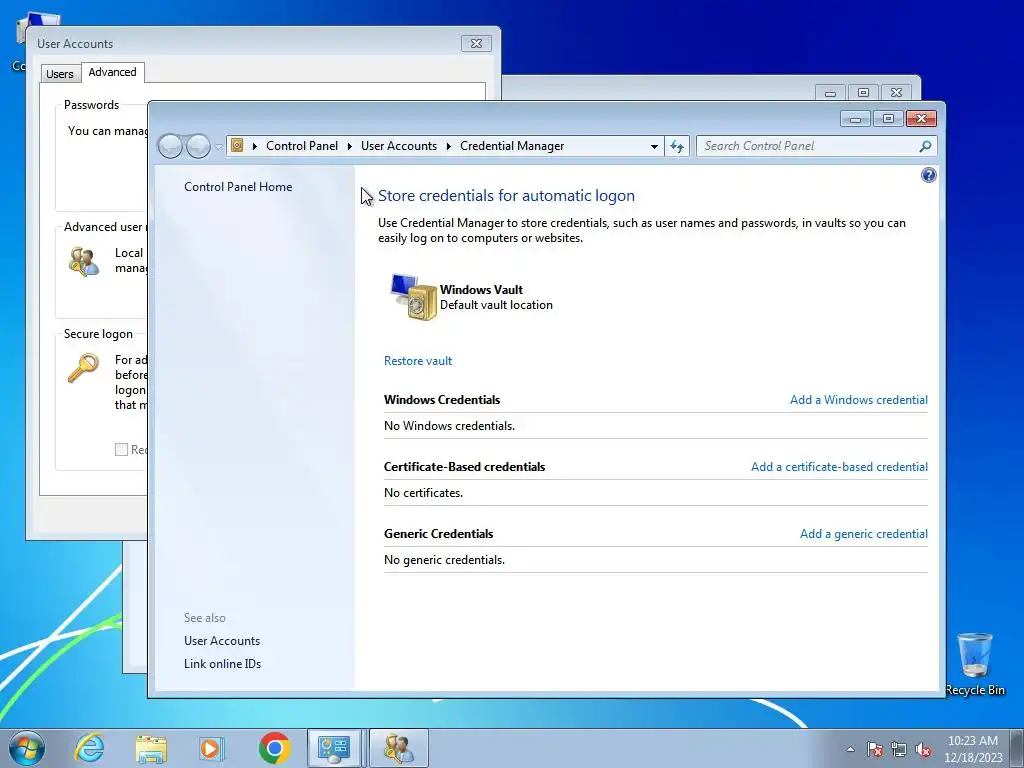Click the 'No generic credentials.' text
The height and width of the screenshot is (768, 1024).
click(444, 560)
